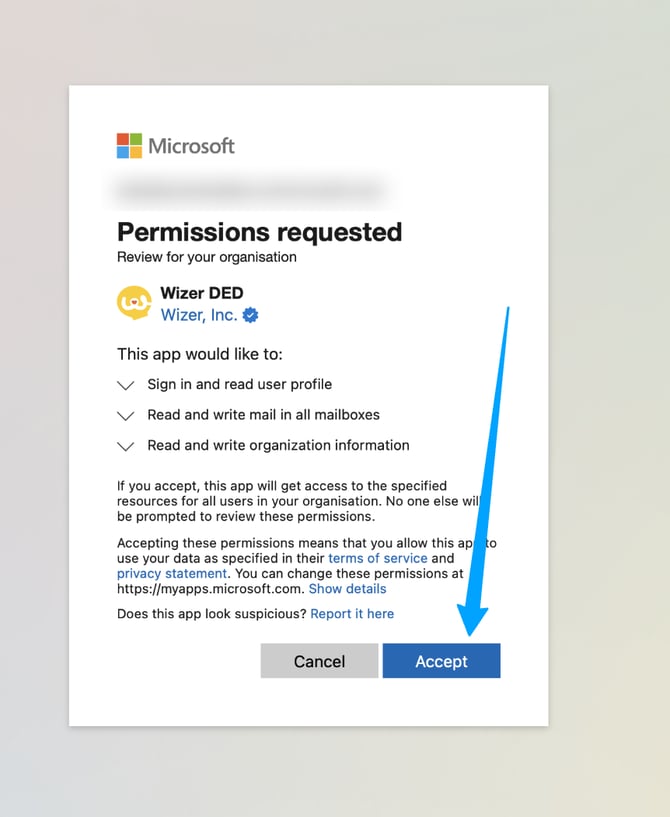Expand the organization information permission chevron
This screenshot has width=670, height=817.
tap(126, 446)
